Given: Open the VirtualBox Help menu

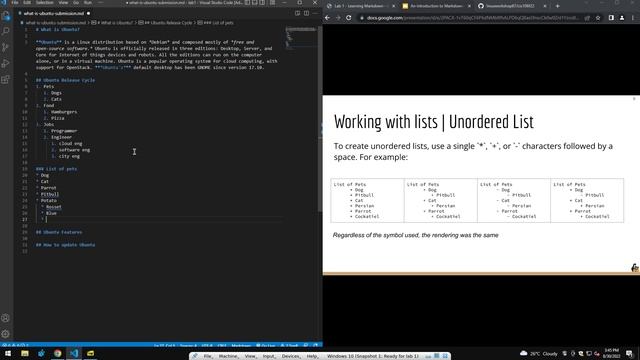Looking at the screenshot, I should pyautogui.click(x=312, y=356).
